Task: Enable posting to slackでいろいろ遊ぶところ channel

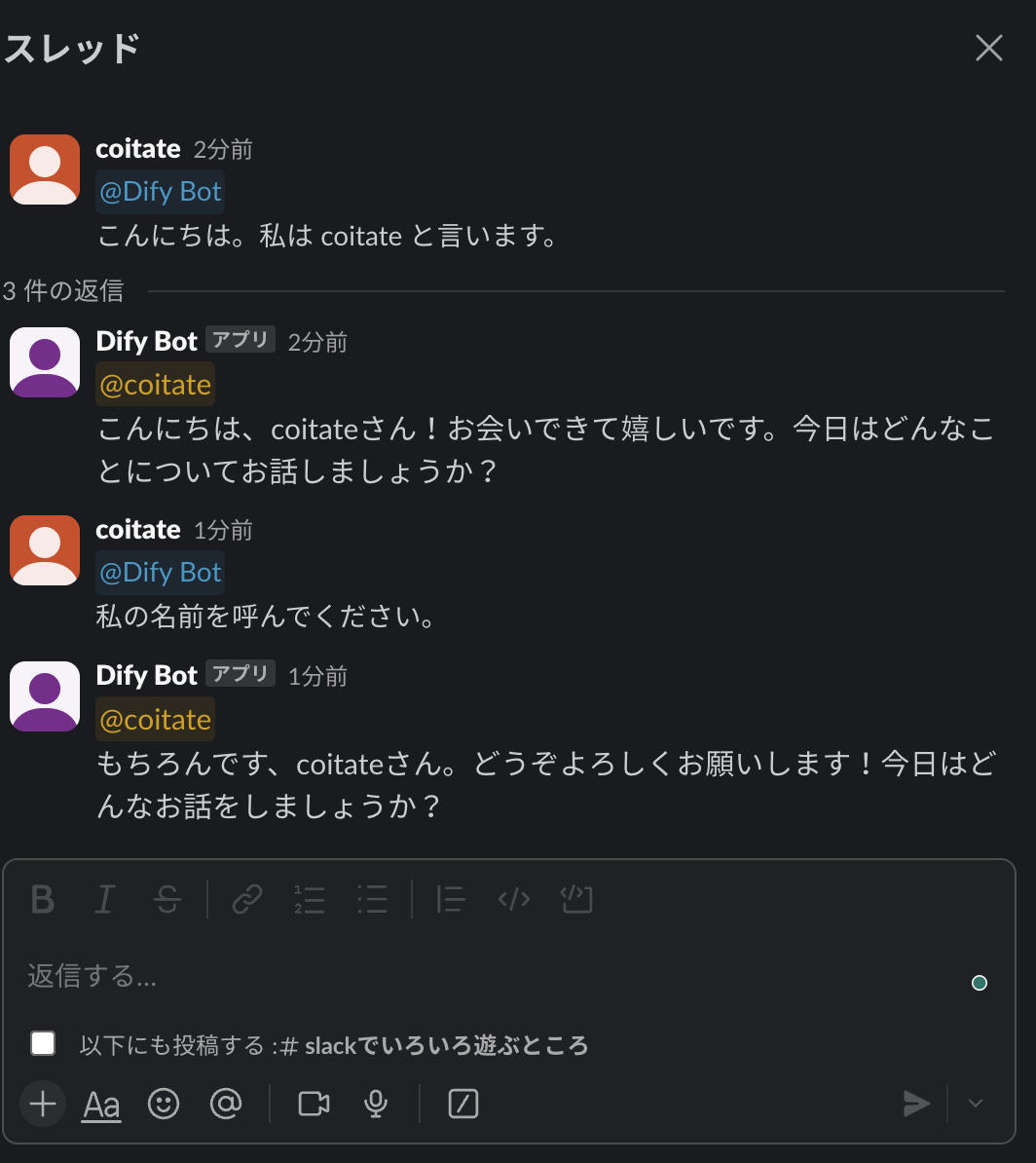Action: (x=43, y=1043)
